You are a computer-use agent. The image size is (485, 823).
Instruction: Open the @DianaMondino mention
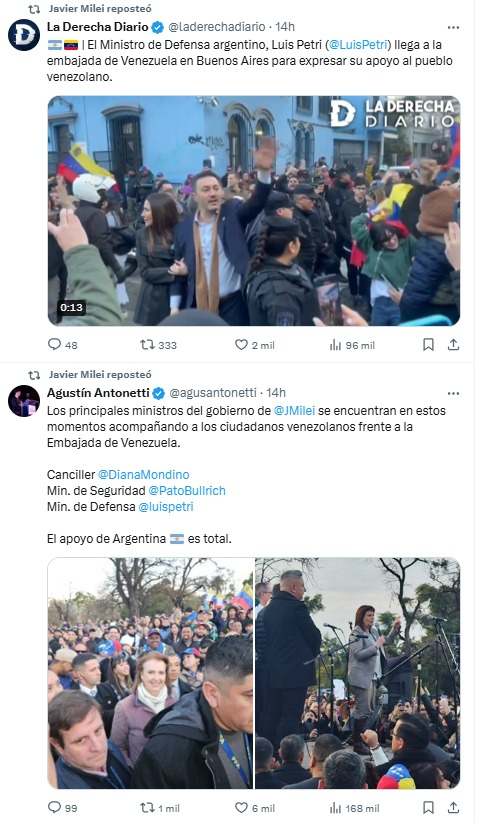[144, 474]
